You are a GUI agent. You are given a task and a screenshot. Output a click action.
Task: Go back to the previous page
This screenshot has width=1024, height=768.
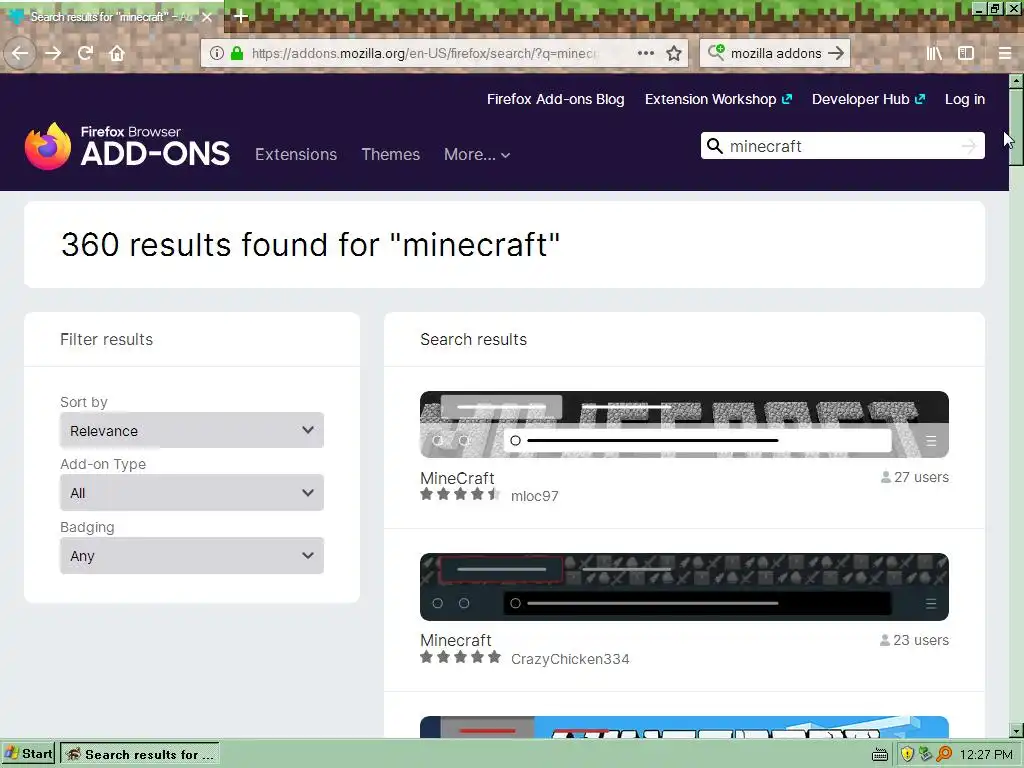20,53
